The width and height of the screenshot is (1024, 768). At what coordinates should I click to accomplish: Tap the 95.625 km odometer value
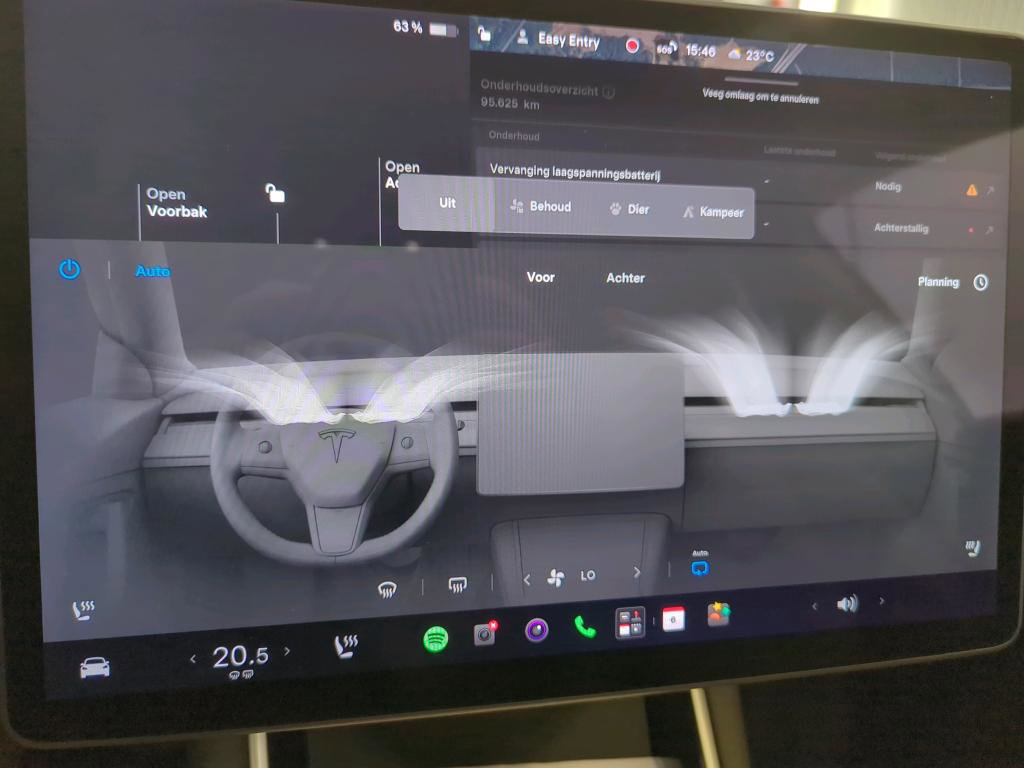pos(510,103)
